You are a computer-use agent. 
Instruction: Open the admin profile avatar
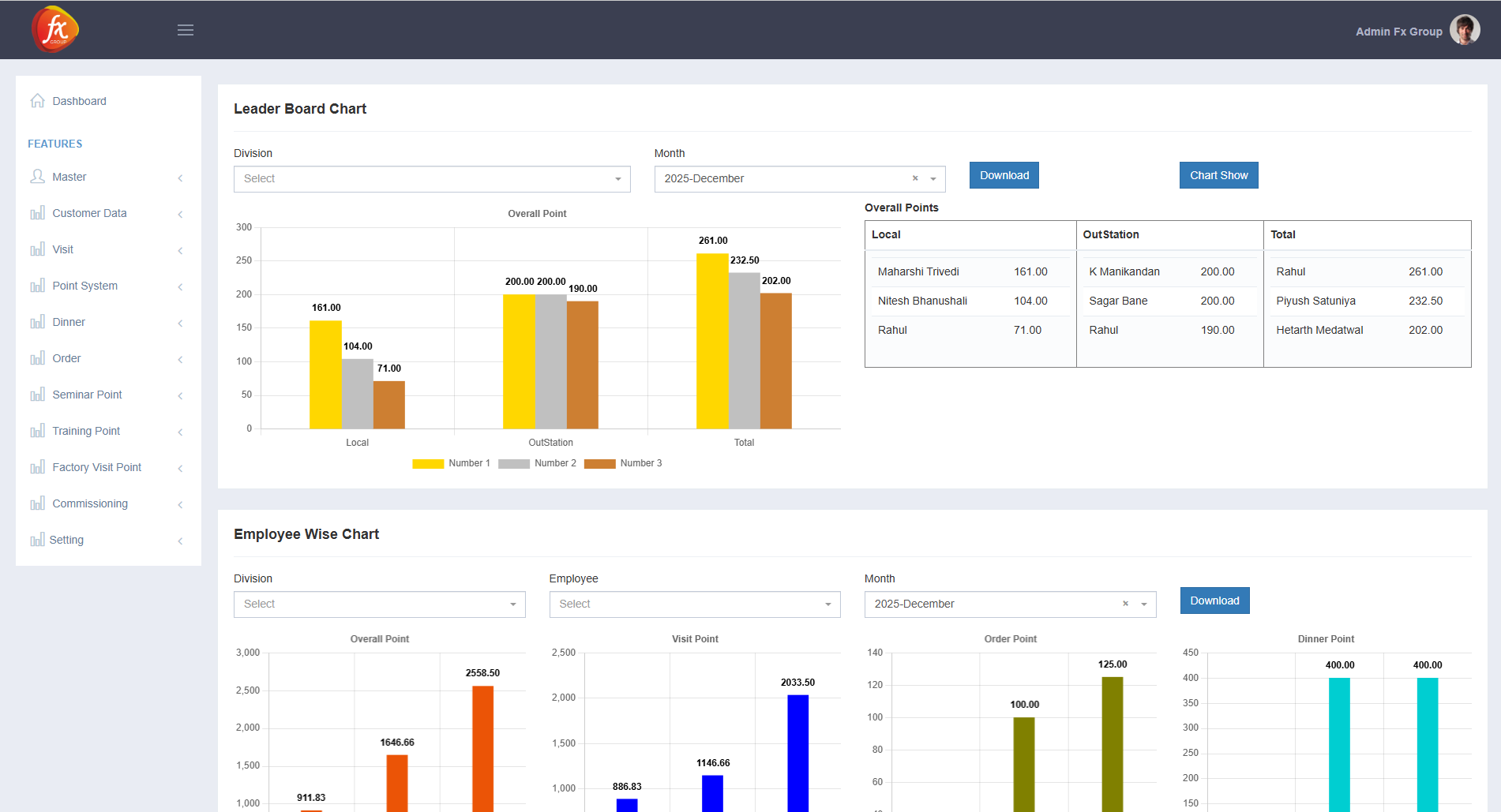pyautogui.click(x=1465, y=31)
